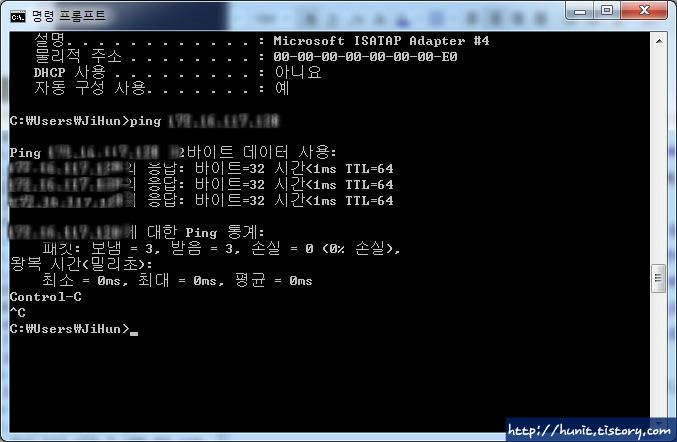Click the 패킷 보냄 = 3 statistics line
Viewport: 677px width, 442px height.
point(221,249)
